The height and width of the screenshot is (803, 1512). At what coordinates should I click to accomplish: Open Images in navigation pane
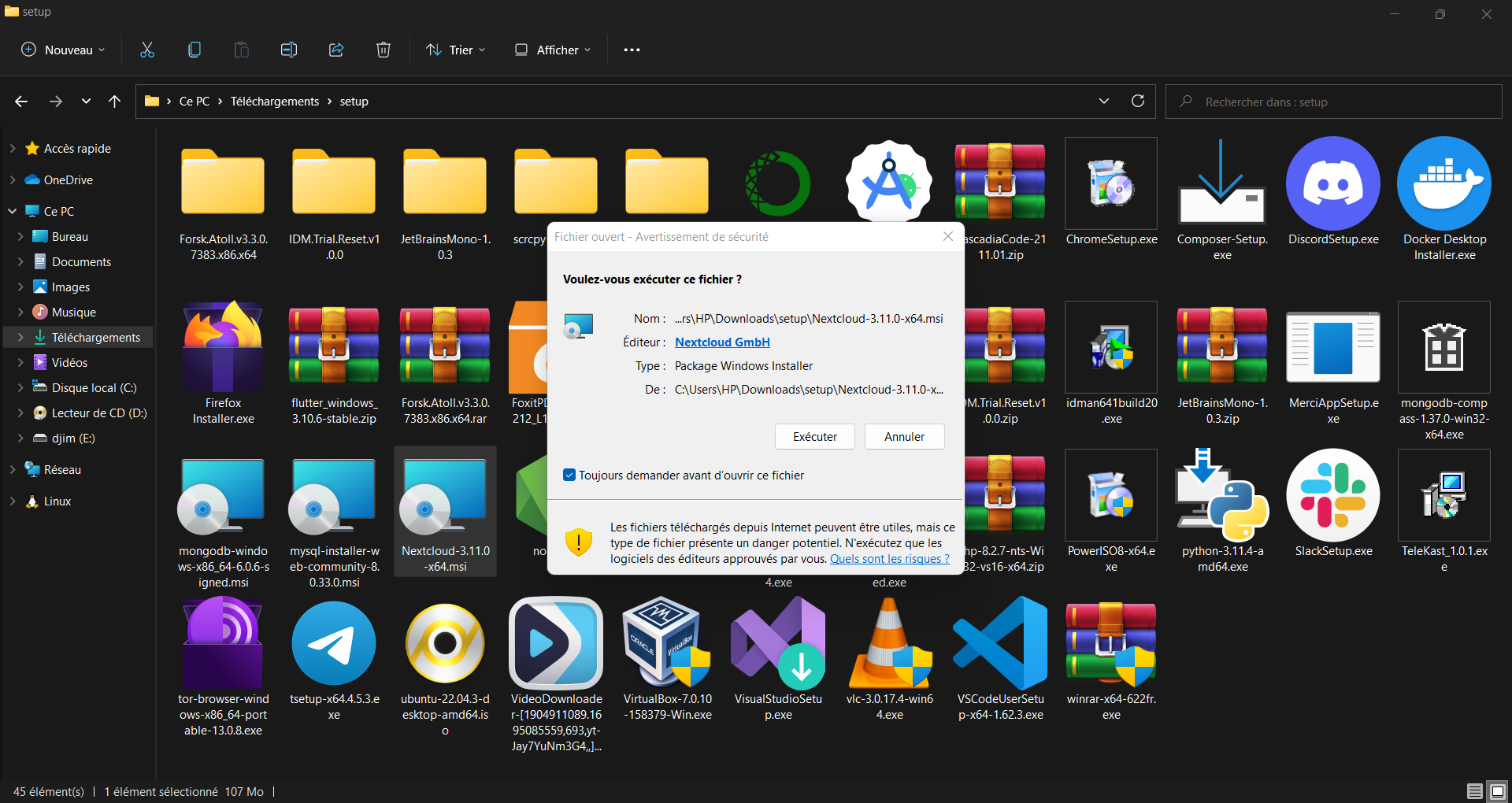click(71, 287)
